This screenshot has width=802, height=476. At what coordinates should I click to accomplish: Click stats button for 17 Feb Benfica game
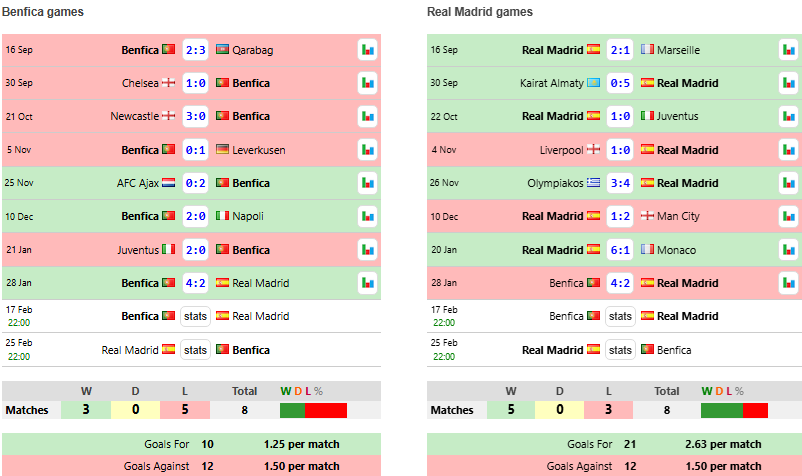pyautogui.click(x=195, y=316)
